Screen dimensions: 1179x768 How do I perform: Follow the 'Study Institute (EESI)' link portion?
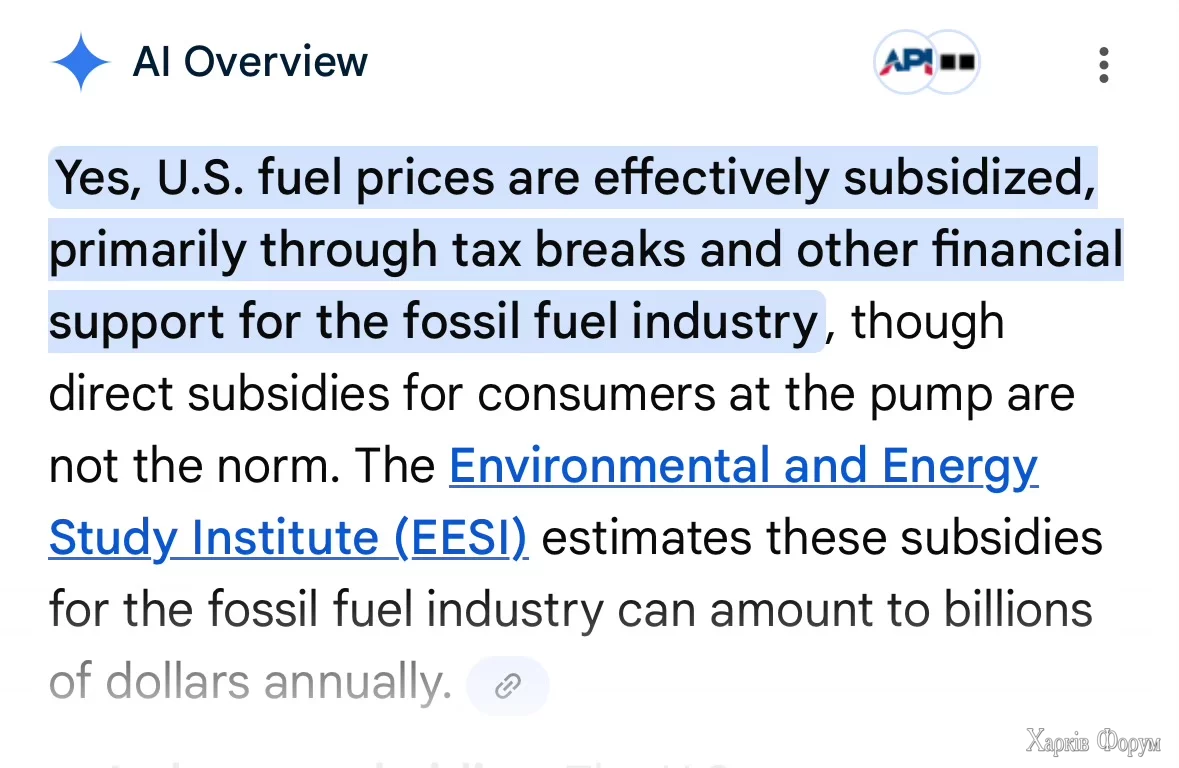(288, 539)
